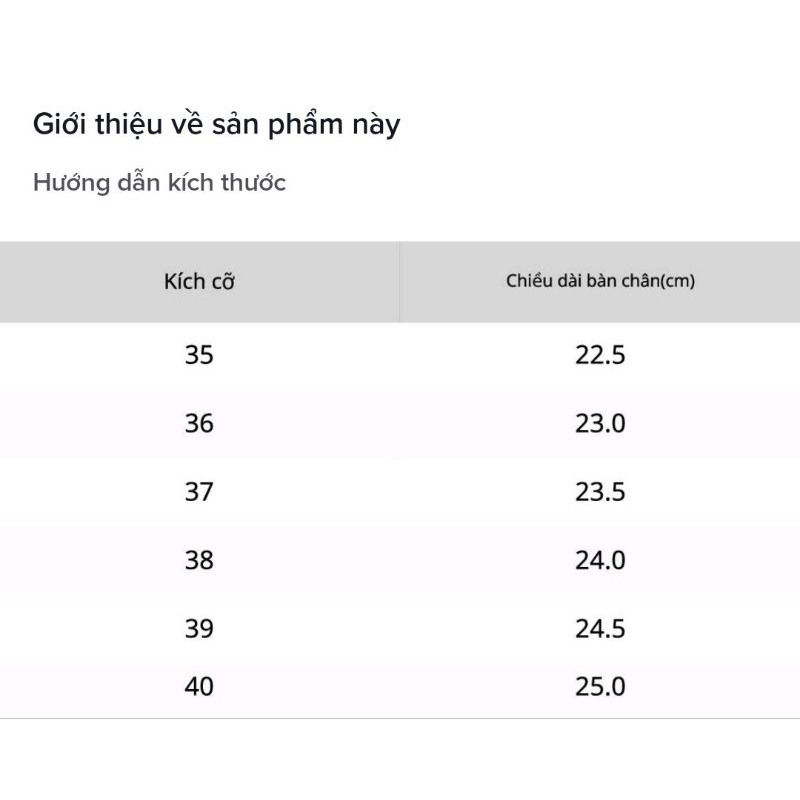Click the 24.5 foot length value
800x800 pixels.
coord(600,629)
